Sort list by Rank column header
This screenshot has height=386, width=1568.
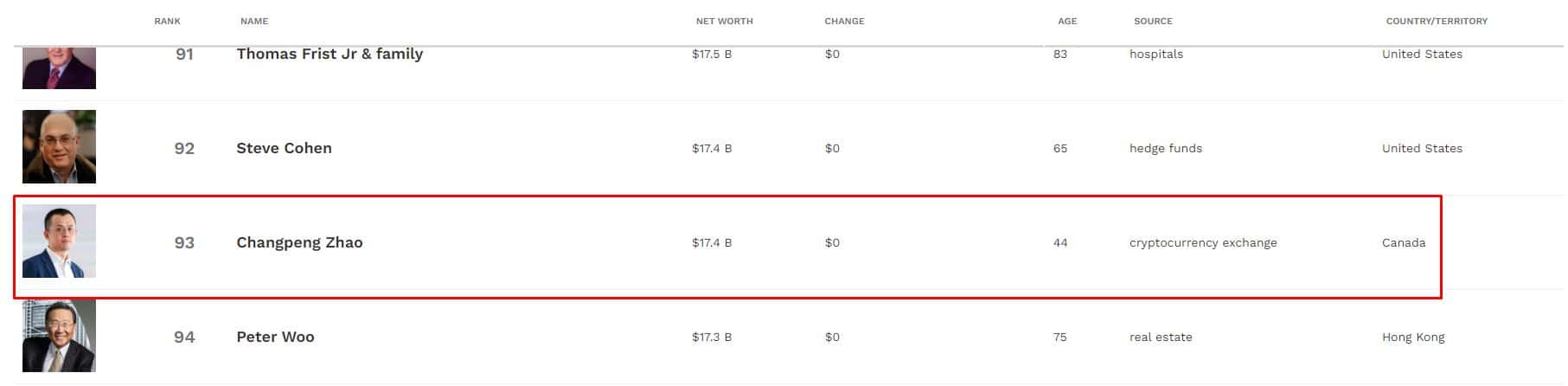[x=167, y=21]
